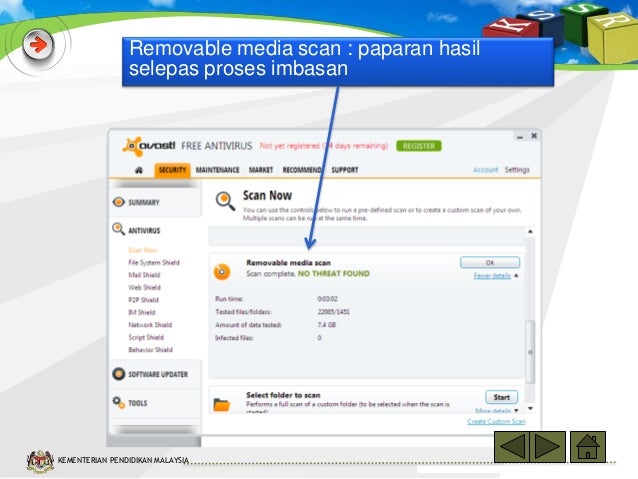Image resolution: width=638 pixels, height=479 pixels.
Task: Go to the previous slide with the left arrow
Action: 512,447
